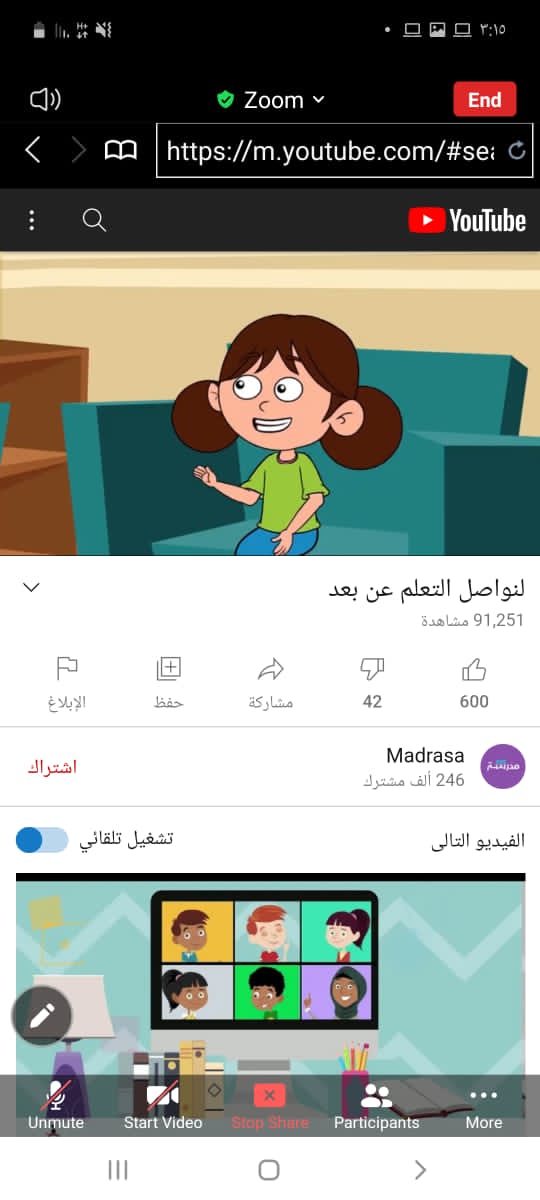Tap the speaker audio icon
The height and width of the screenshot is (1200, 540).
click(x=45, y=99)
